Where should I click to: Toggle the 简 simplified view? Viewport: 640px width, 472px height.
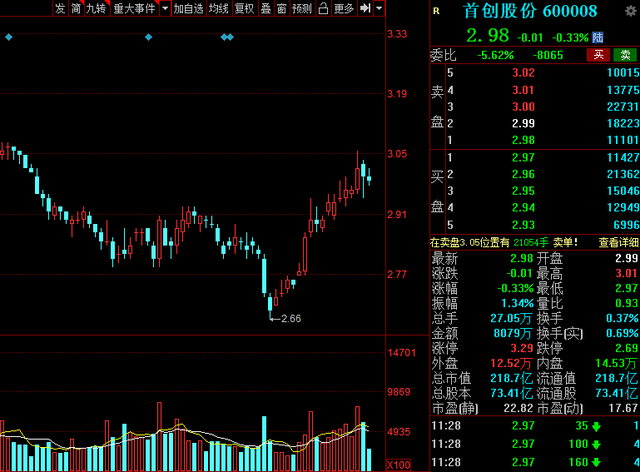tap(76, 9)
